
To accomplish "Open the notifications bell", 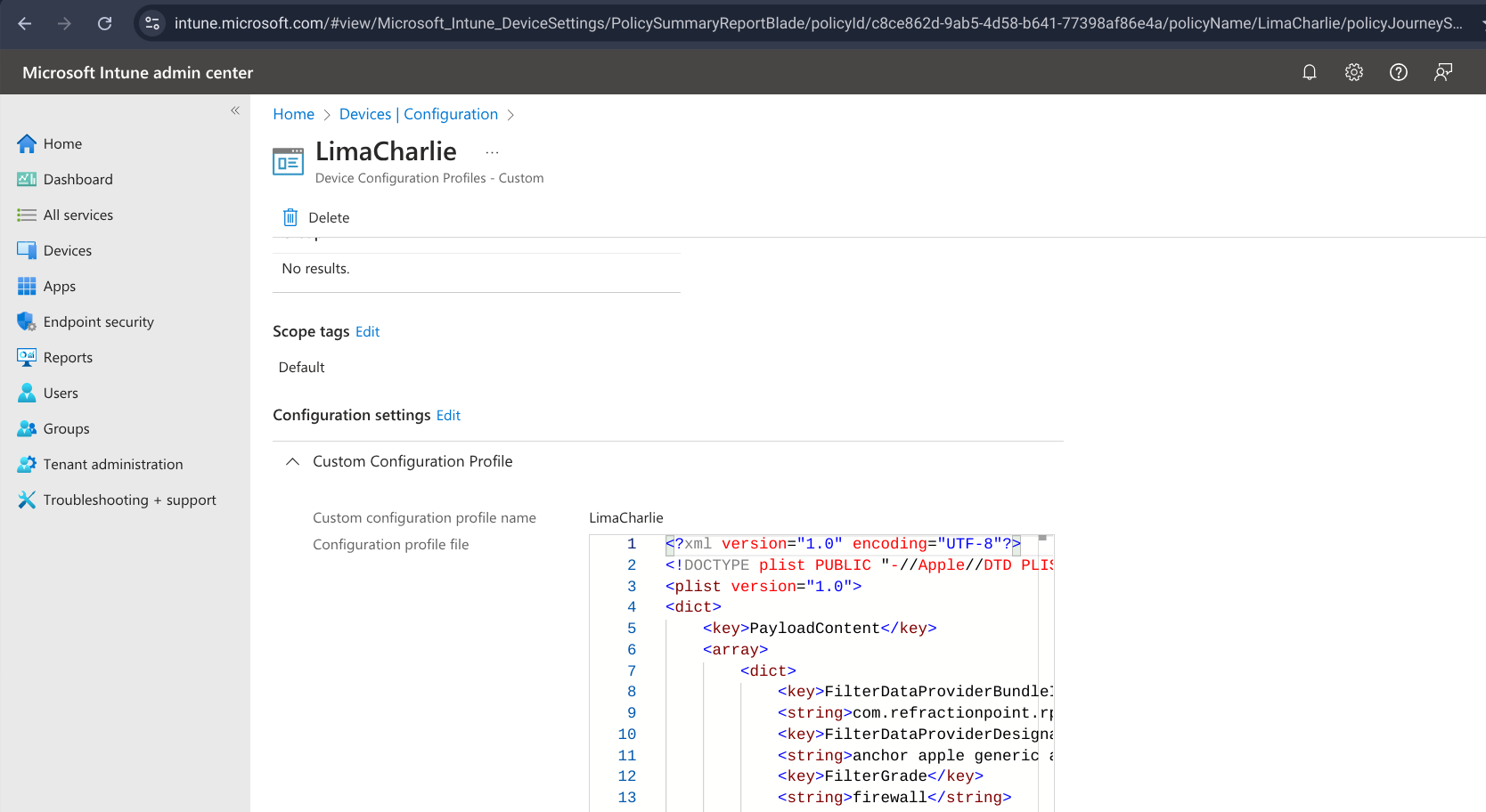I will 1310,72.
